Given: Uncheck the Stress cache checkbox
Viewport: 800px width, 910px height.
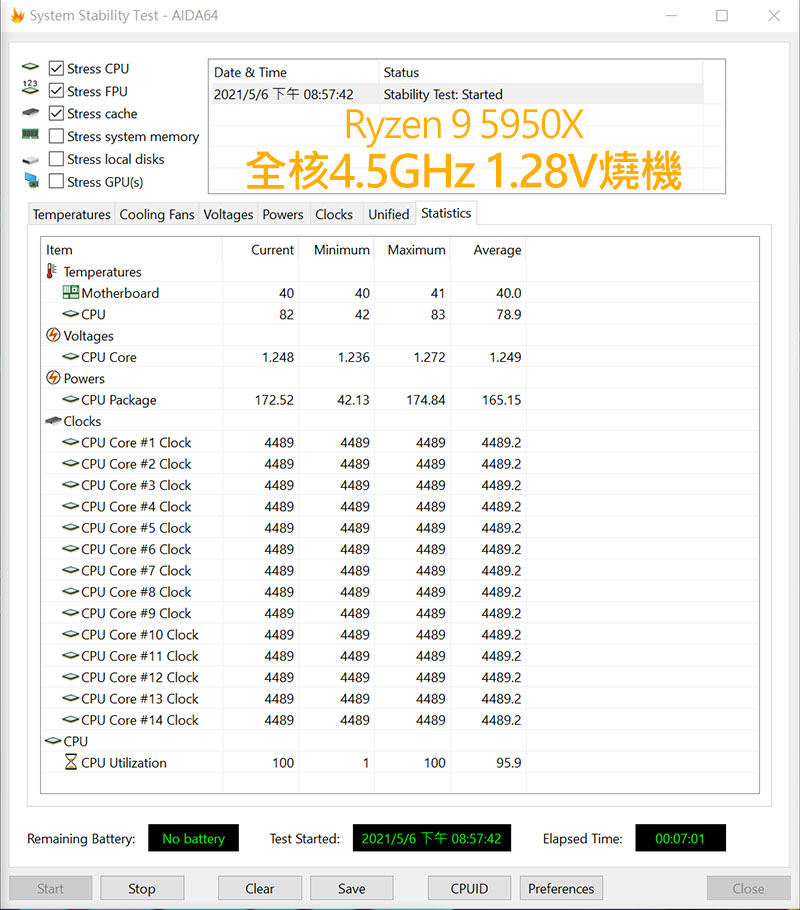Looking at the screenshot, I should pyautogui.click(x=56, y=113).
